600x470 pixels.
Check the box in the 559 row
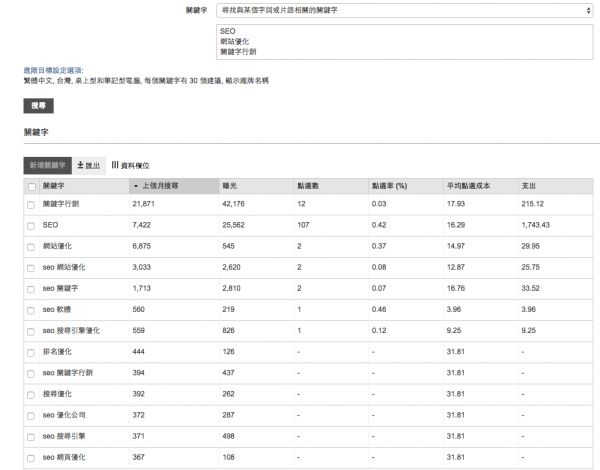[x=31, y=331]
